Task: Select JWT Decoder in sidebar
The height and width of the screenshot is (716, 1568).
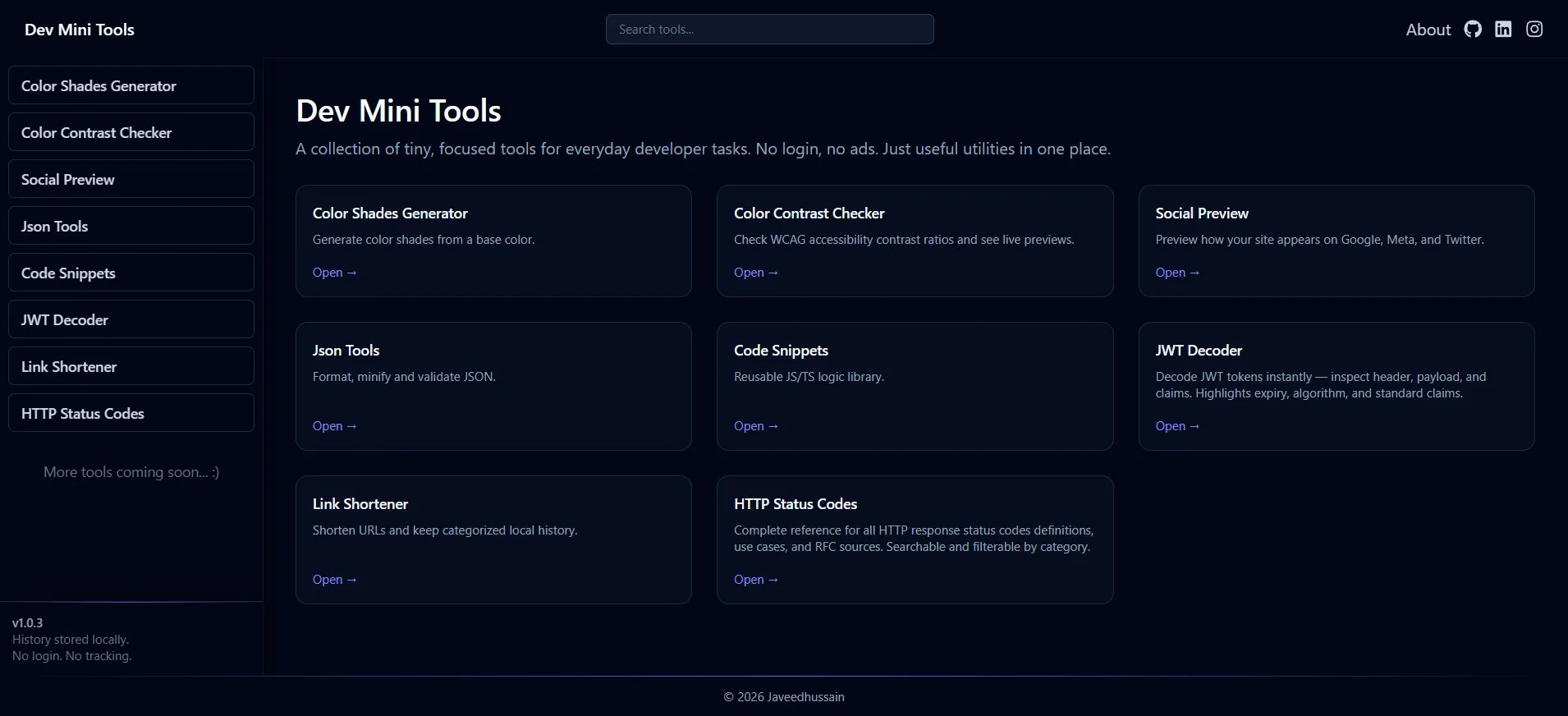Action: pos(131,319)
